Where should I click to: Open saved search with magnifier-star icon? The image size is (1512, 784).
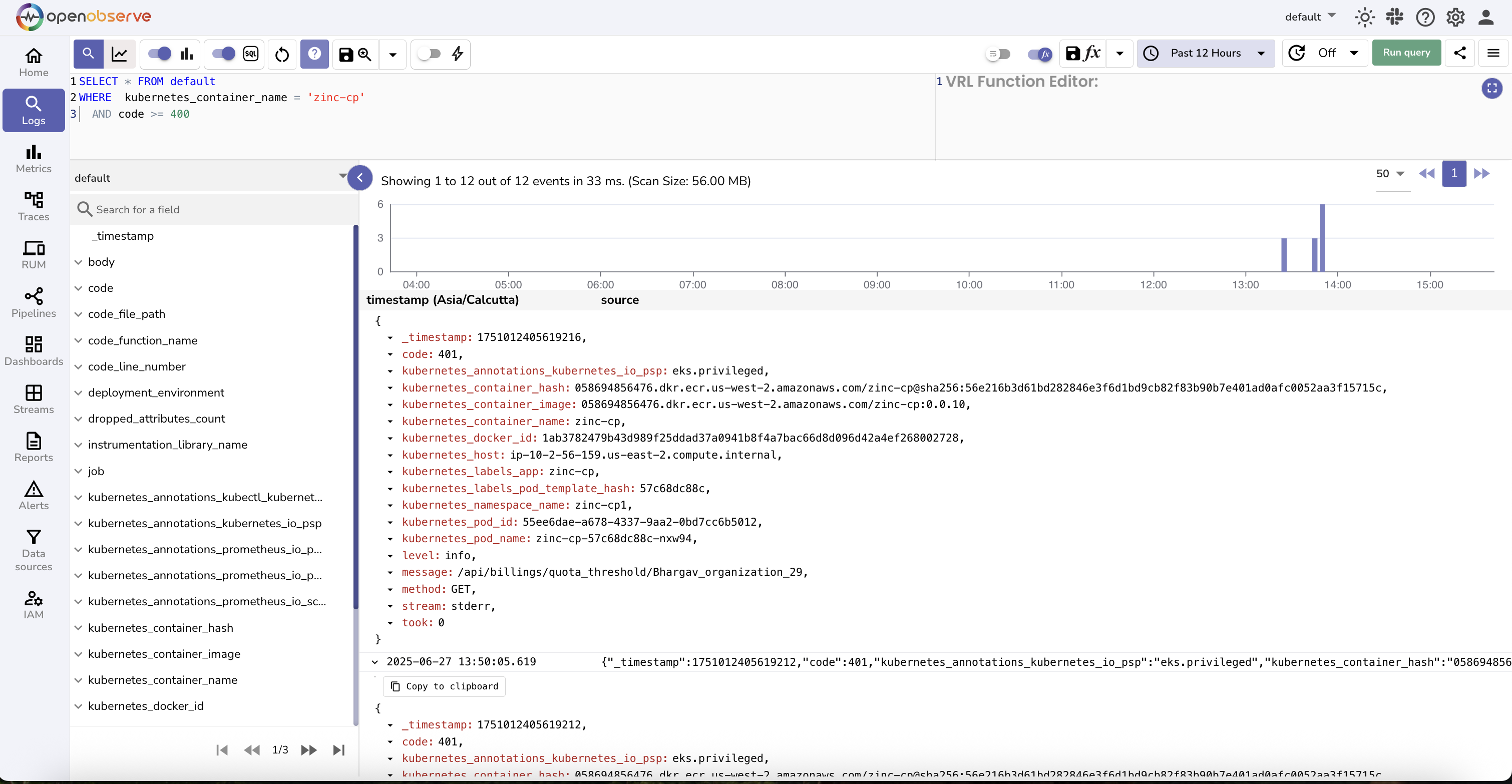(x=365, y=54)
